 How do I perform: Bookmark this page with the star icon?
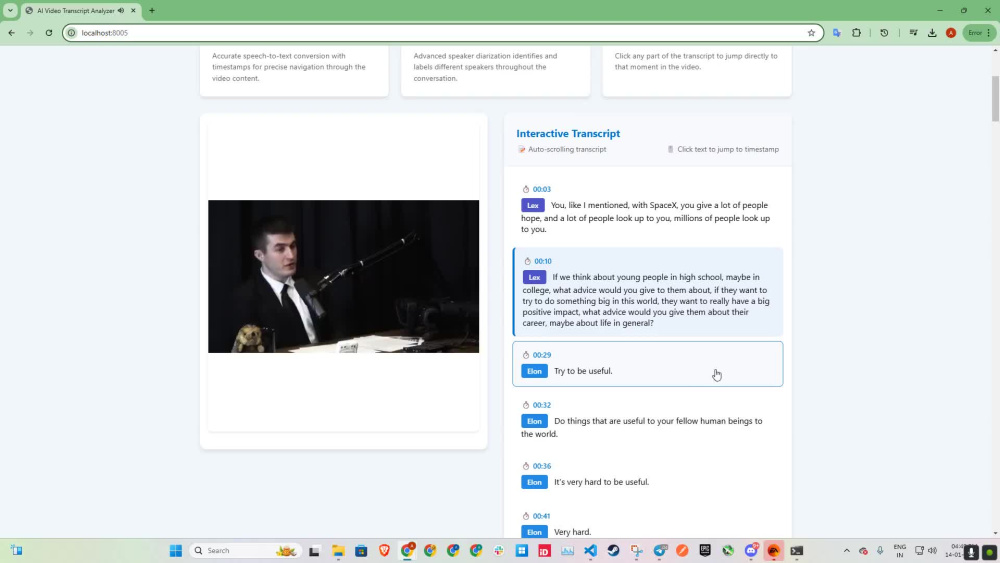click(x=811, y=33)
